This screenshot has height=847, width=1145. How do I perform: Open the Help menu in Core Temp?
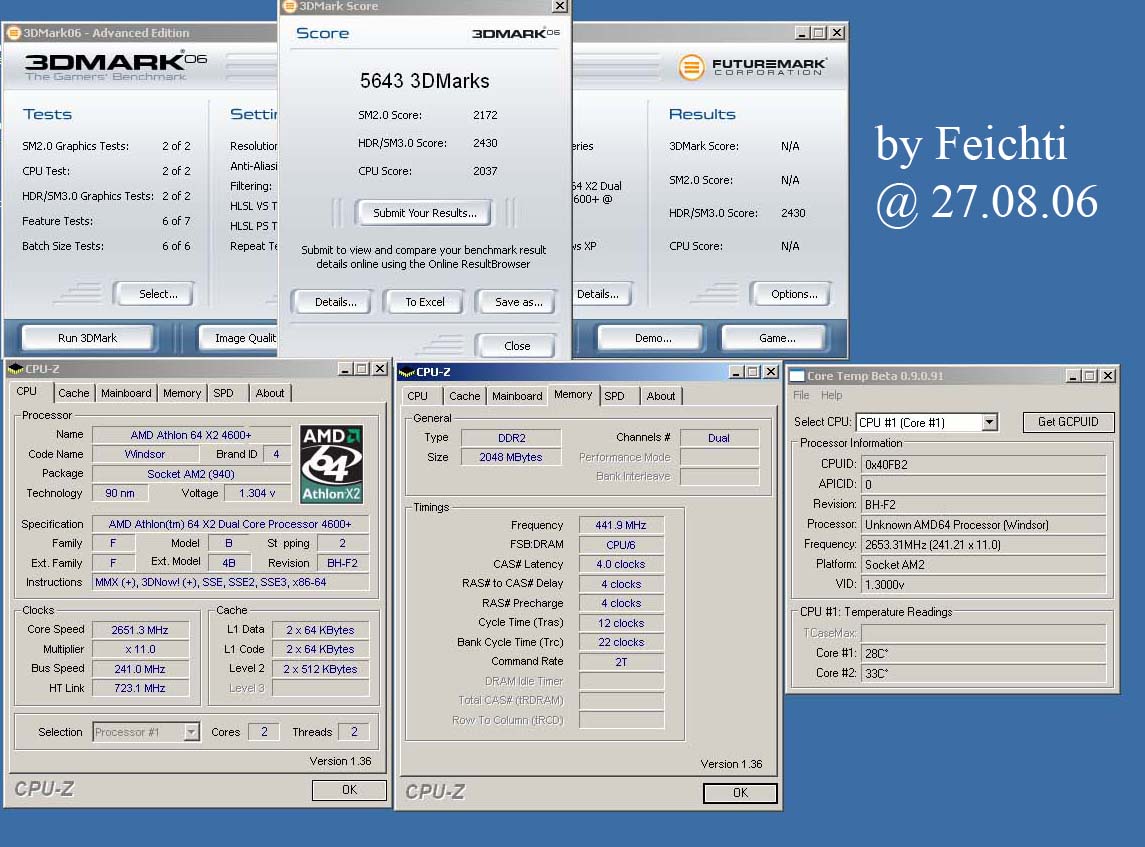(831, 395)
